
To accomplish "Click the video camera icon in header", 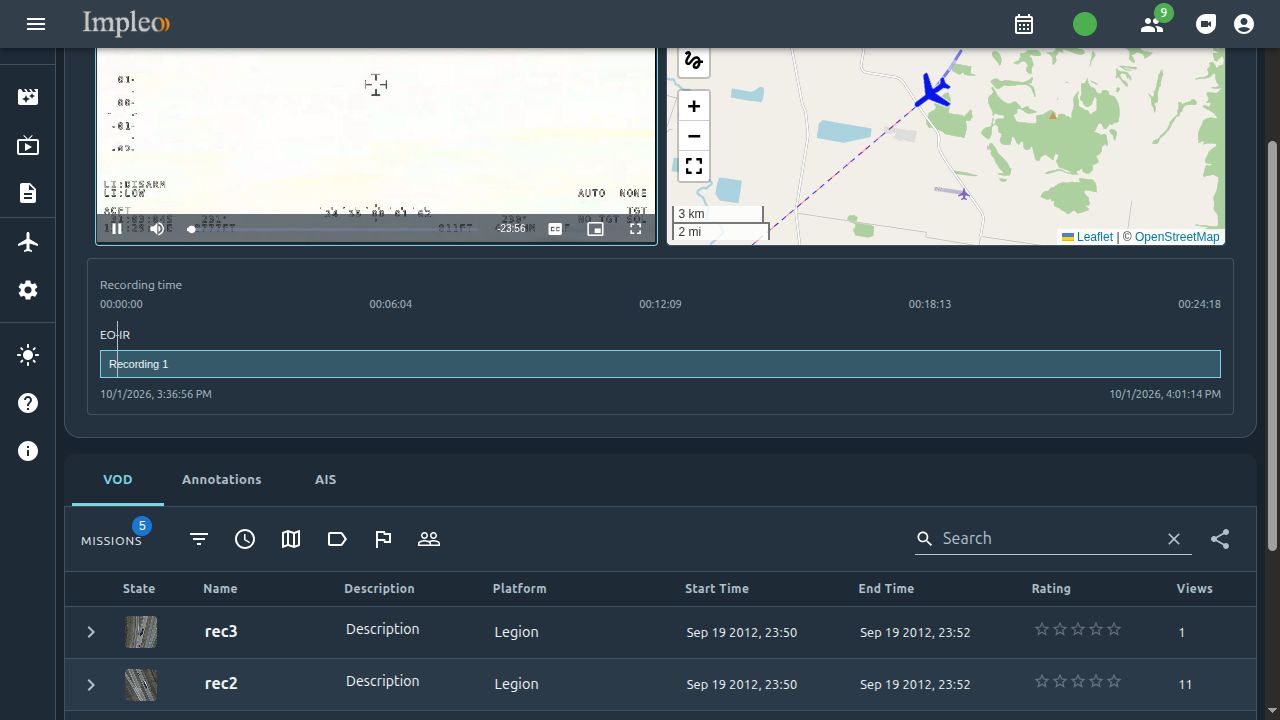I will 1206,24.
